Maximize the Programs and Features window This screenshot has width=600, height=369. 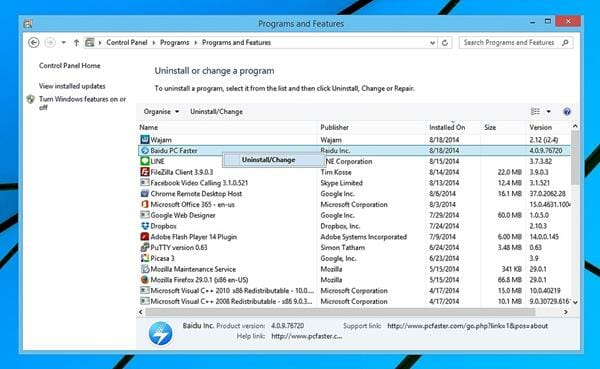pos(548,21)
